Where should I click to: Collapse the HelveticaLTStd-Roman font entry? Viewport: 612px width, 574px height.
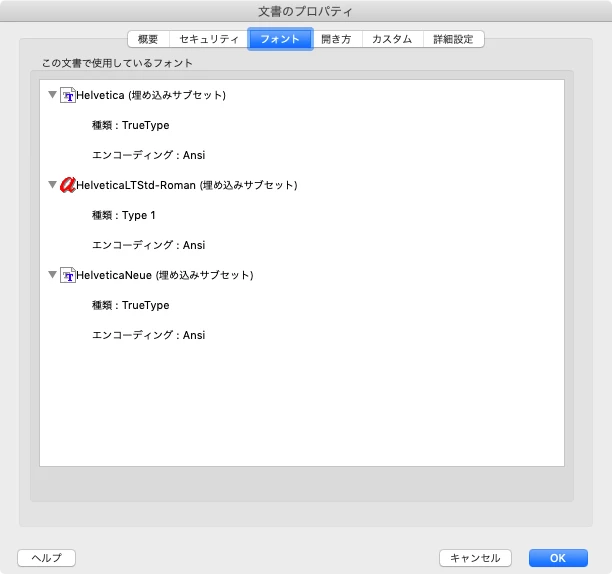[52, 185]
